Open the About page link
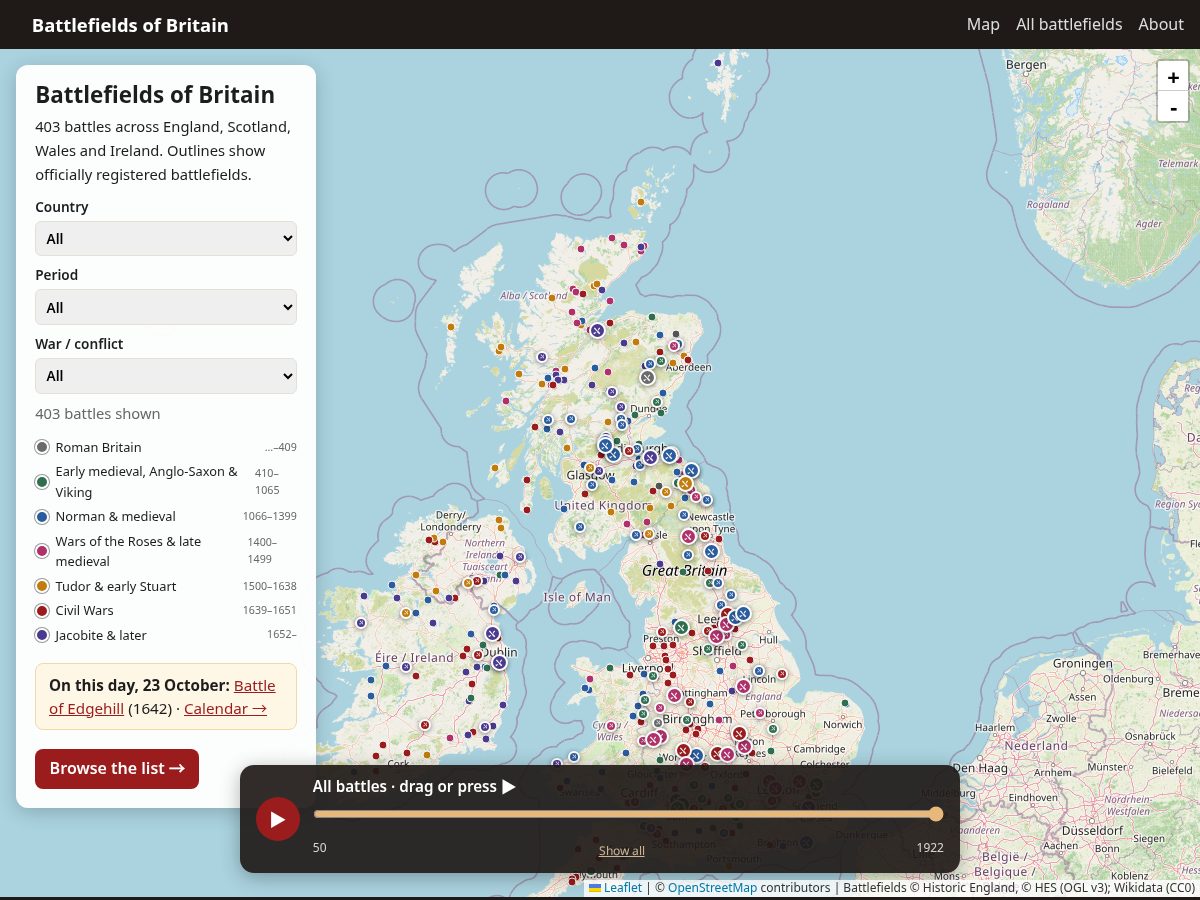 click(1161, 24)
